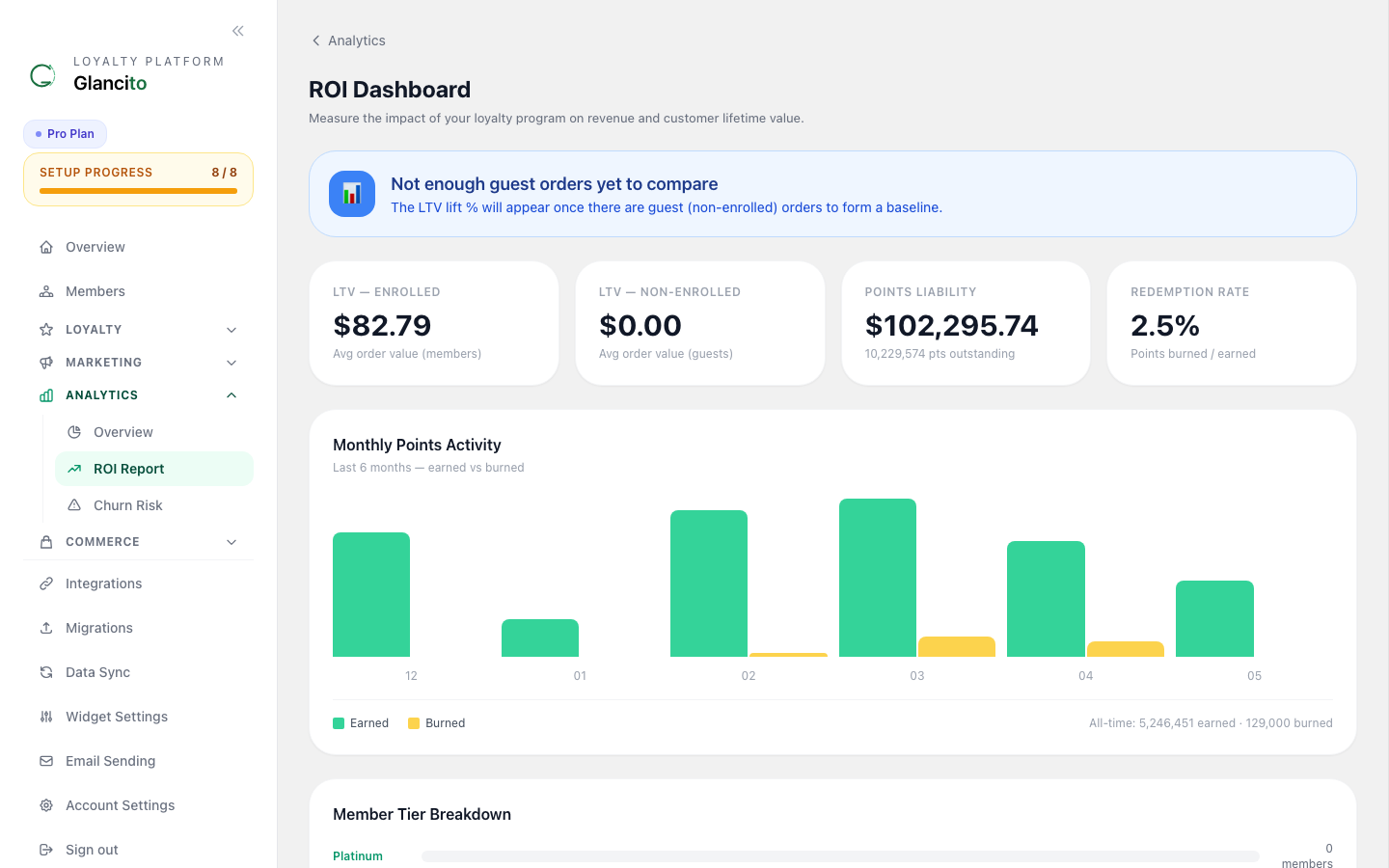Click the back chevron beside Analytics
1389x868 pixels.
point(315,41)
